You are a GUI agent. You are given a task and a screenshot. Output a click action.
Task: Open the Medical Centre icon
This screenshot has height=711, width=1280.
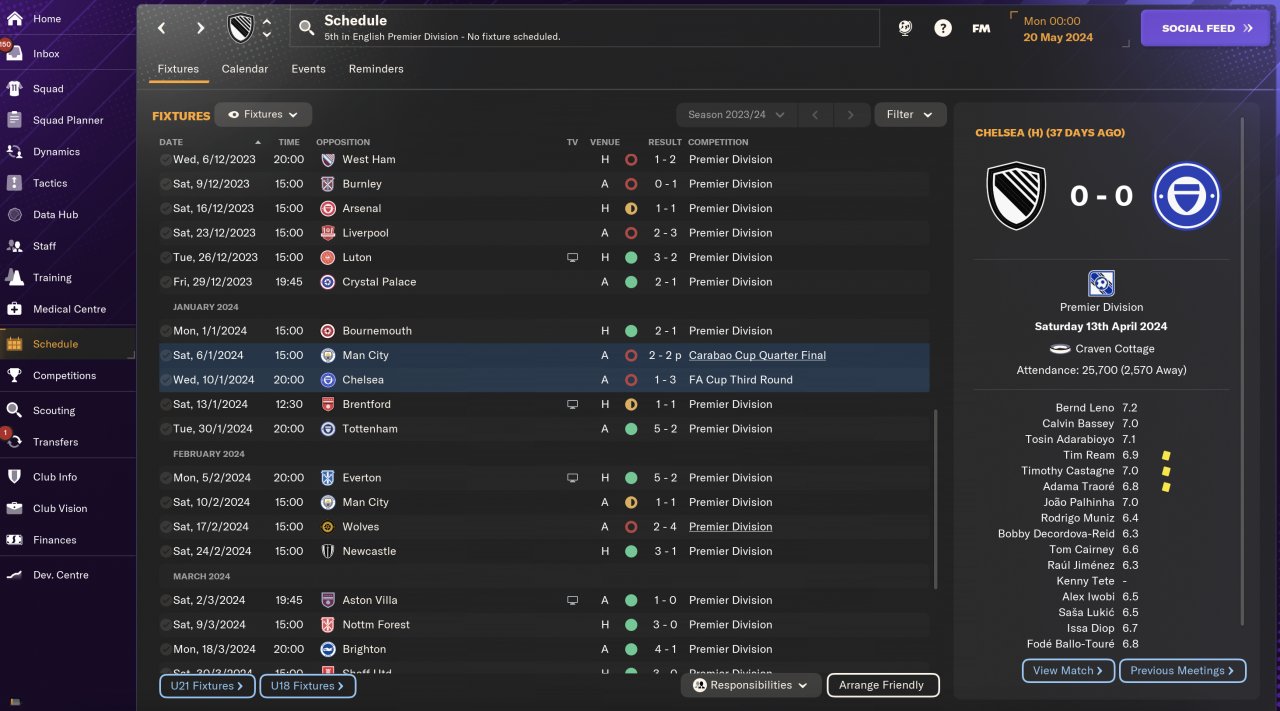[15, 309]
